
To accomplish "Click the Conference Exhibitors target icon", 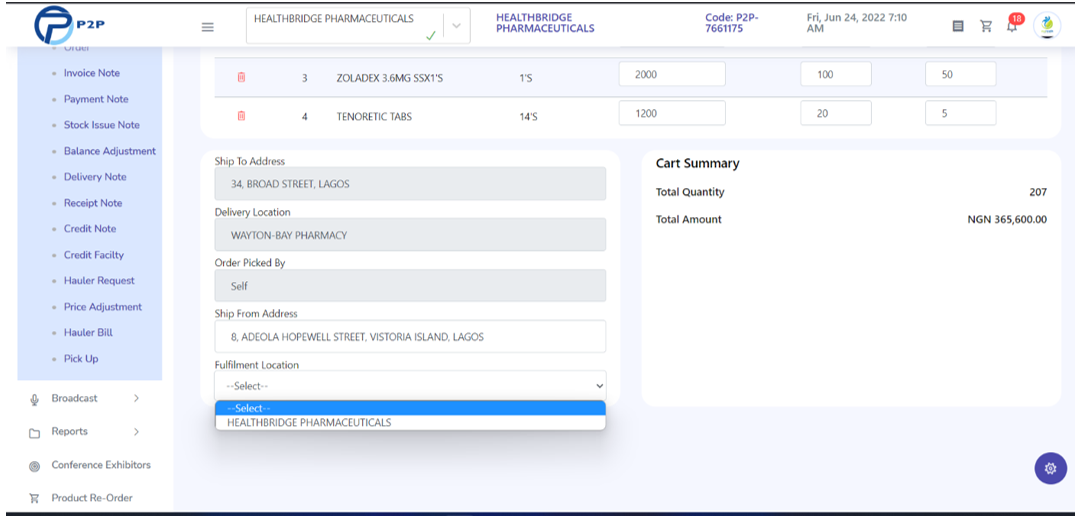I will click(x=34, y=466).
